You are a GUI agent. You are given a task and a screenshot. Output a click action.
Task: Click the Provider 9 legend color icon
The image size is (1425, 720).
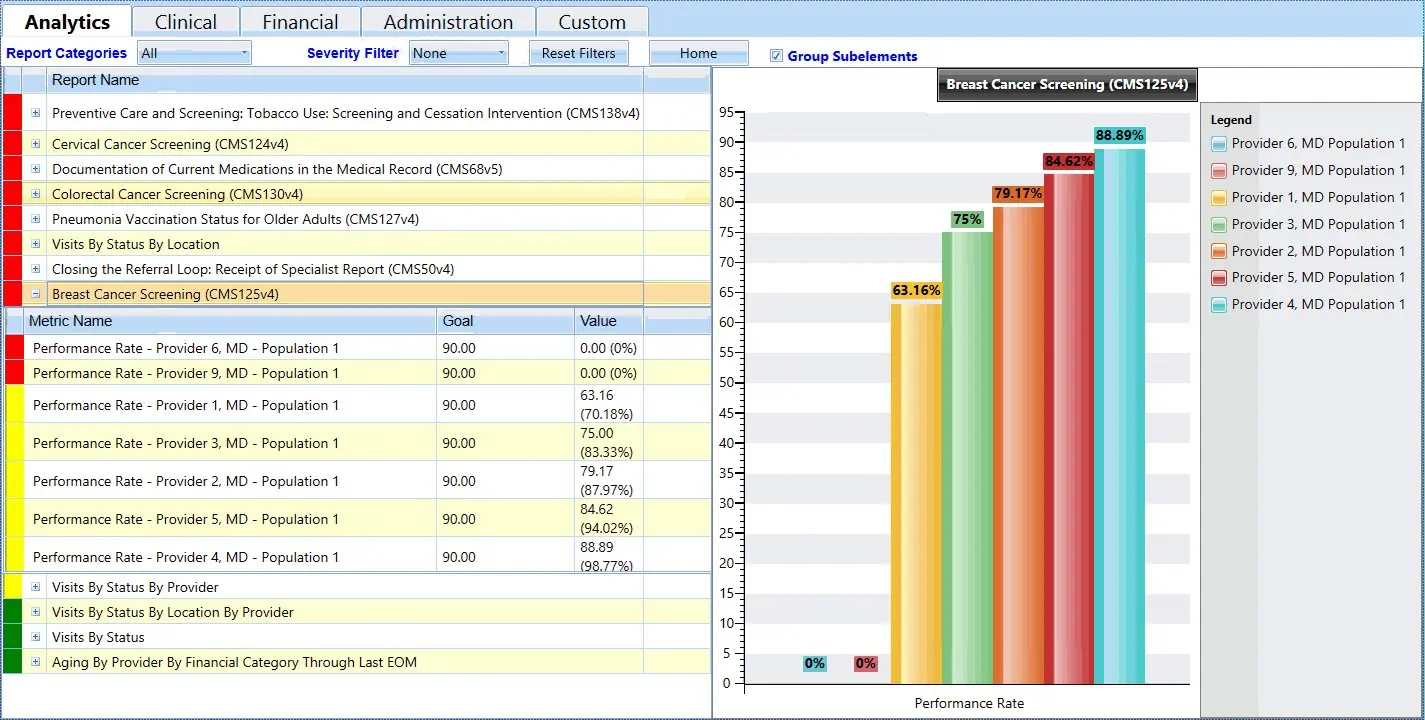click(x=1218, y=170)
